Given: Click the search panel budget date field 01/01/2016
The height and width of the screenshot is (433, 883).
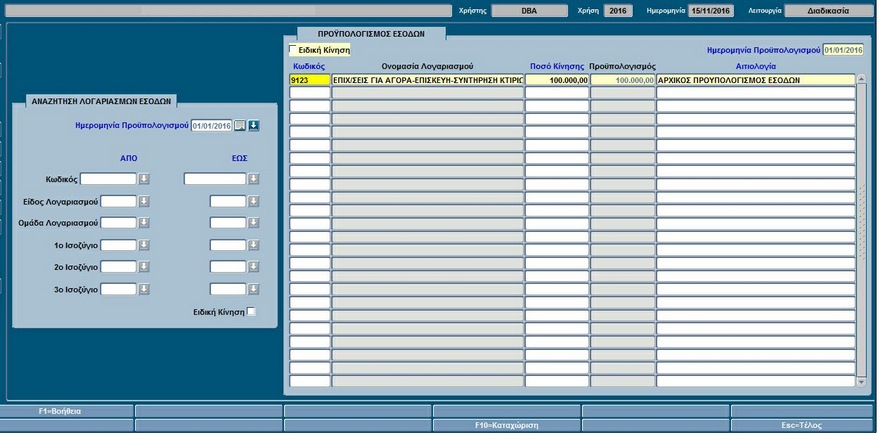Looking at the screenshot, I should click(x=212, y=126).
